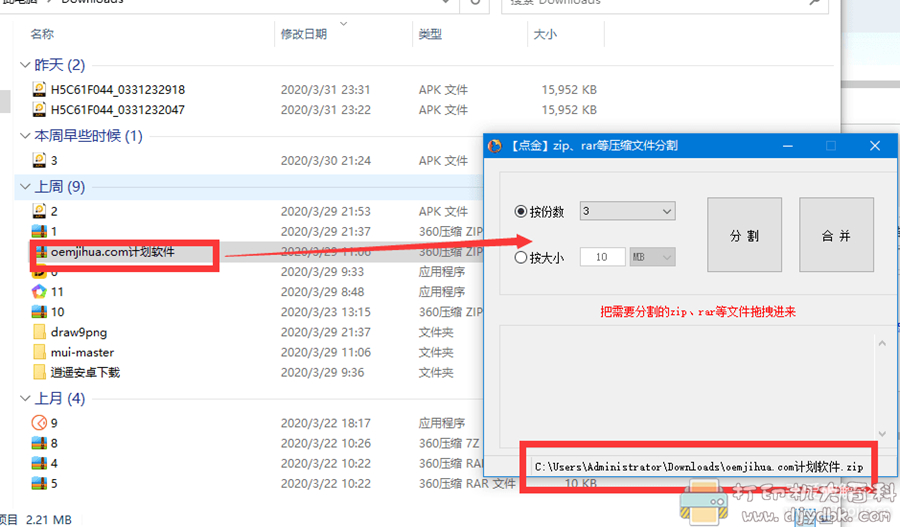
Task: Click the size input field showing 10
Action: [x=602, y=257]
